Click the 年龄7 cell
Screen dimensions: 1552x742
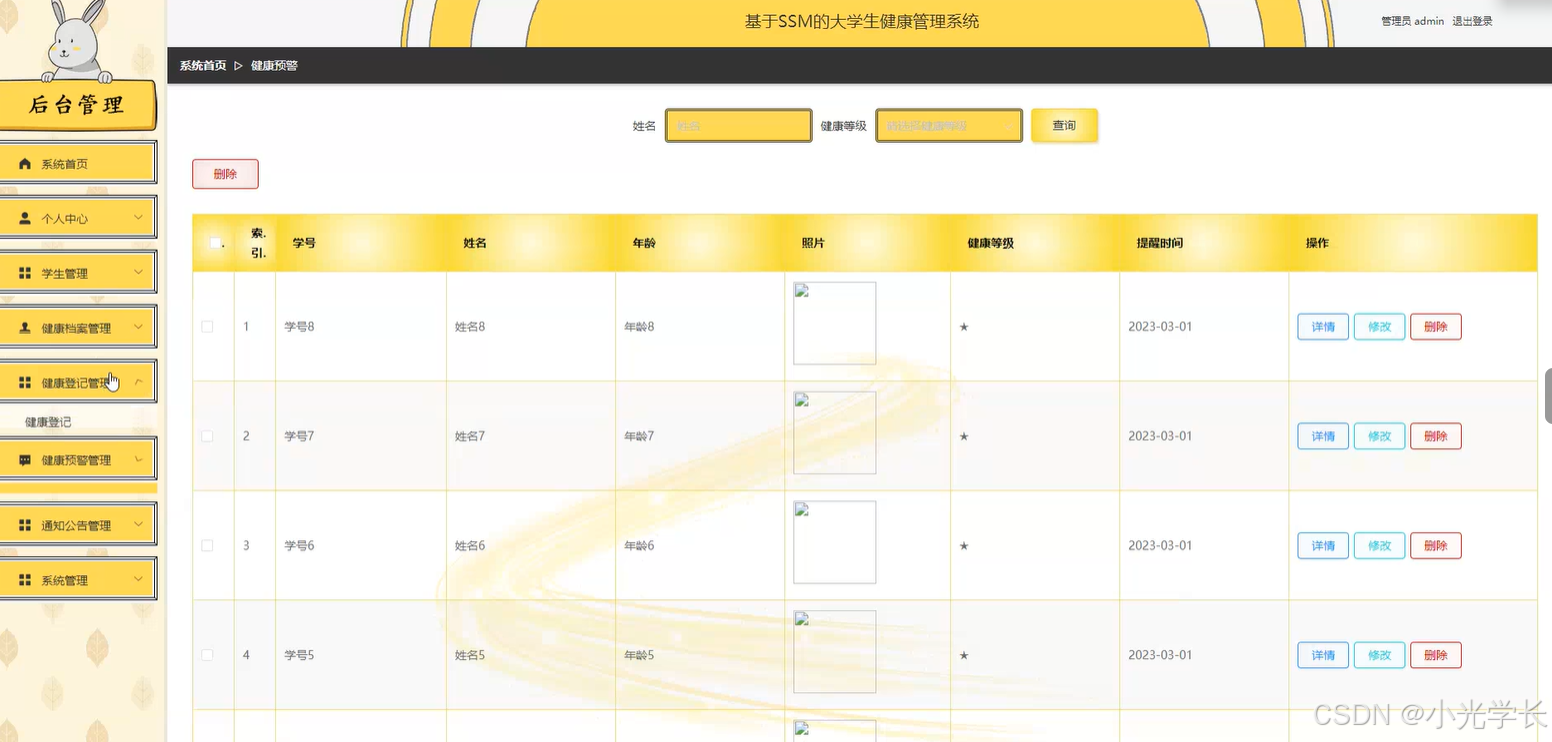[639, 436]
